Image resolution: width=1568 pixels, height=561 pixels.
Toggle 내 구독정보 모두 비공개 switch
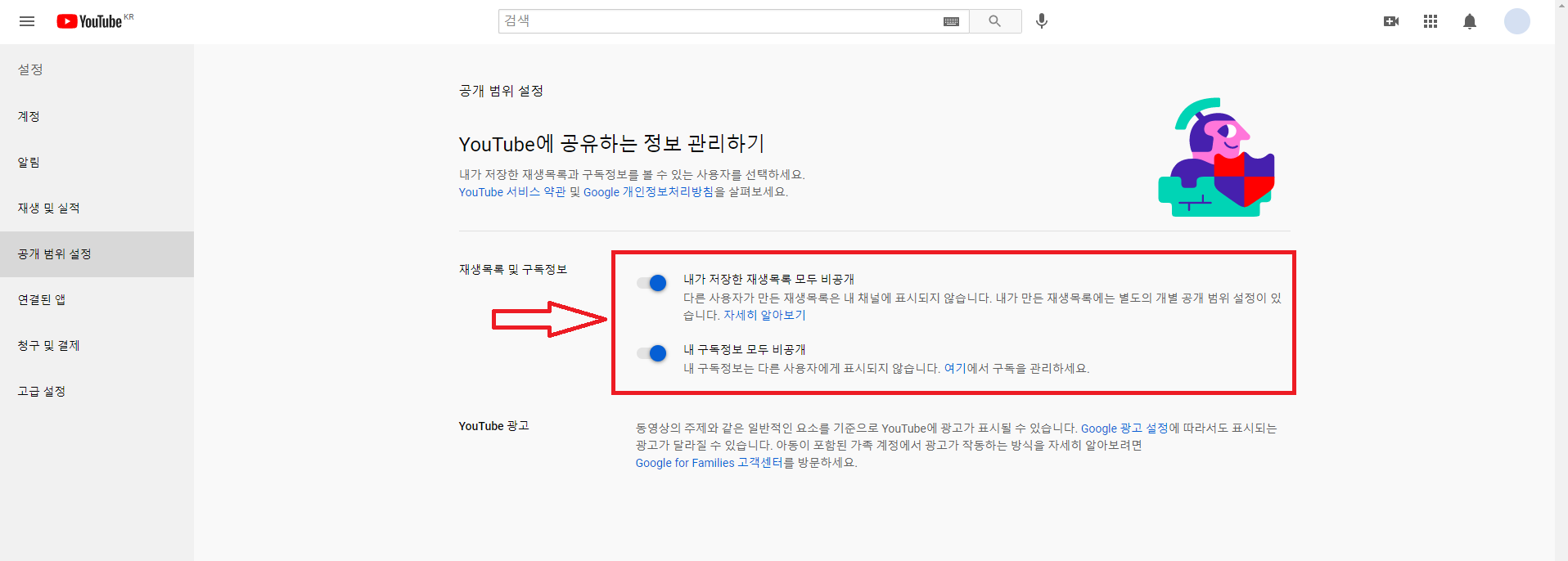point(652,353)
